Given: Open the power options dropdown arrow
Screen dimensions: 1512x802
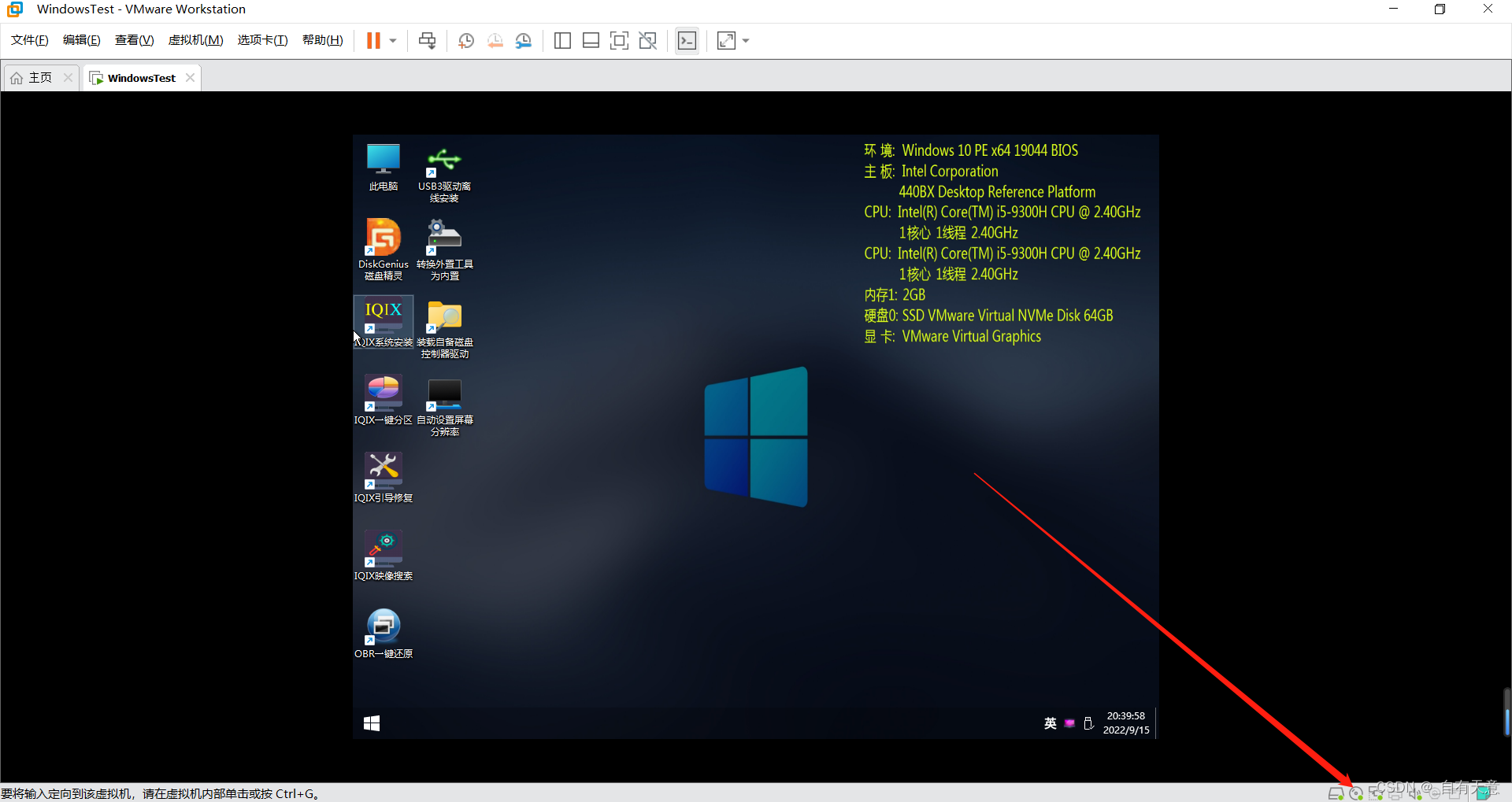Looking at the screenshot, I should (393, 41).
